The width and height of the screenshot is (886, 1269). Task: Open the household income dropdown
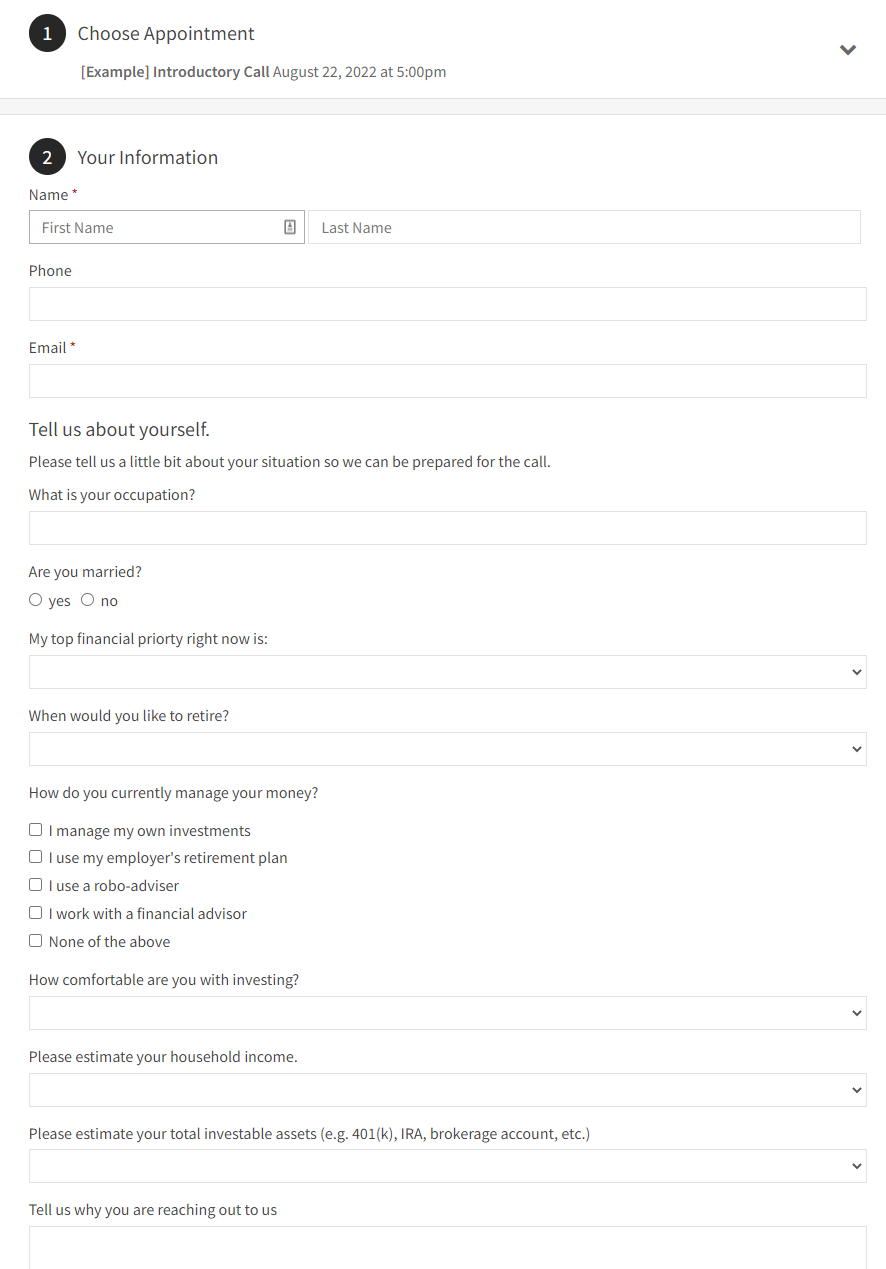tap(448, 1090)
